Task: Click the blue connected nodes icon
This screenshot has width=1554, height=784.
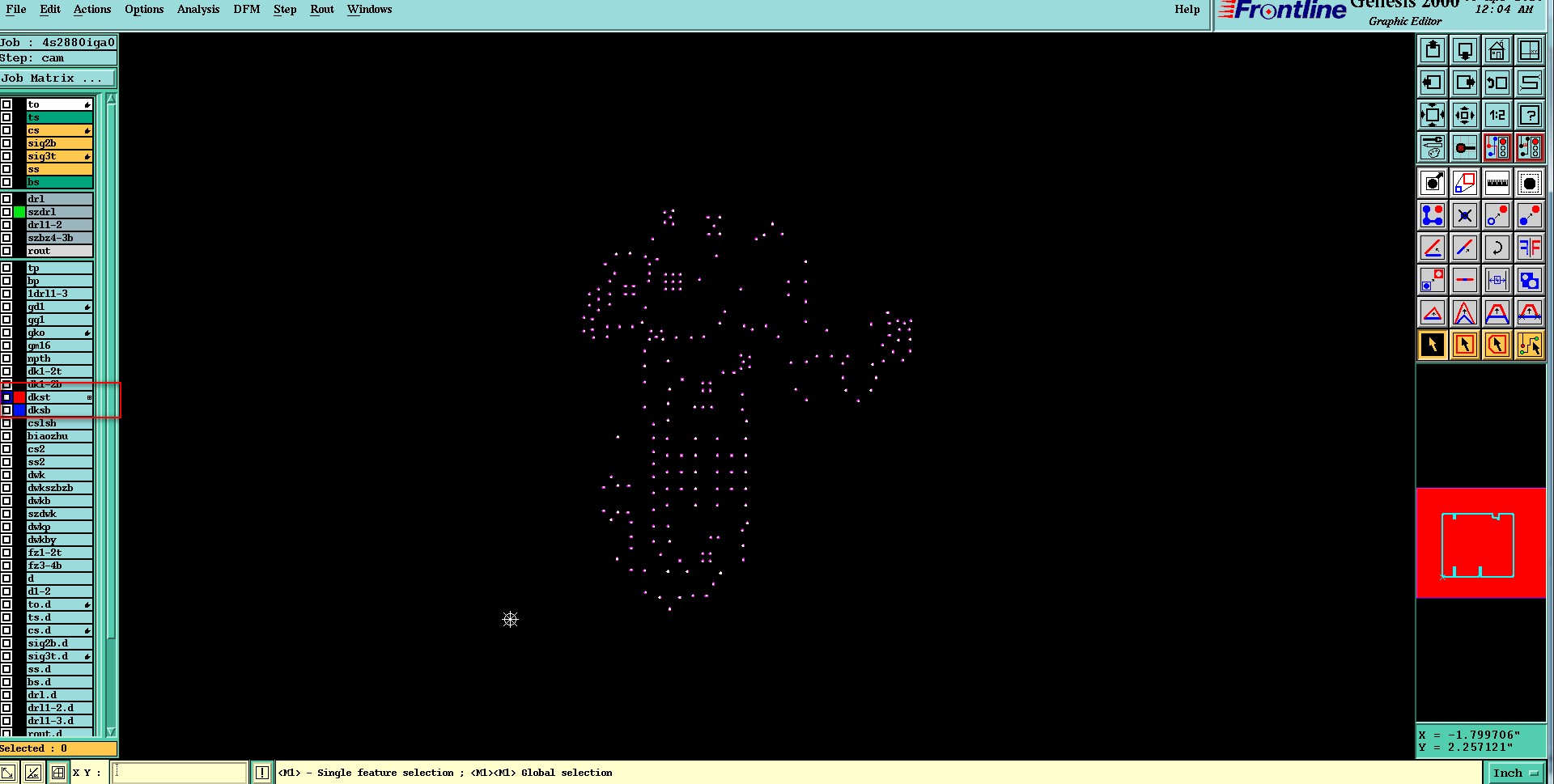Action: point(1433,215)
